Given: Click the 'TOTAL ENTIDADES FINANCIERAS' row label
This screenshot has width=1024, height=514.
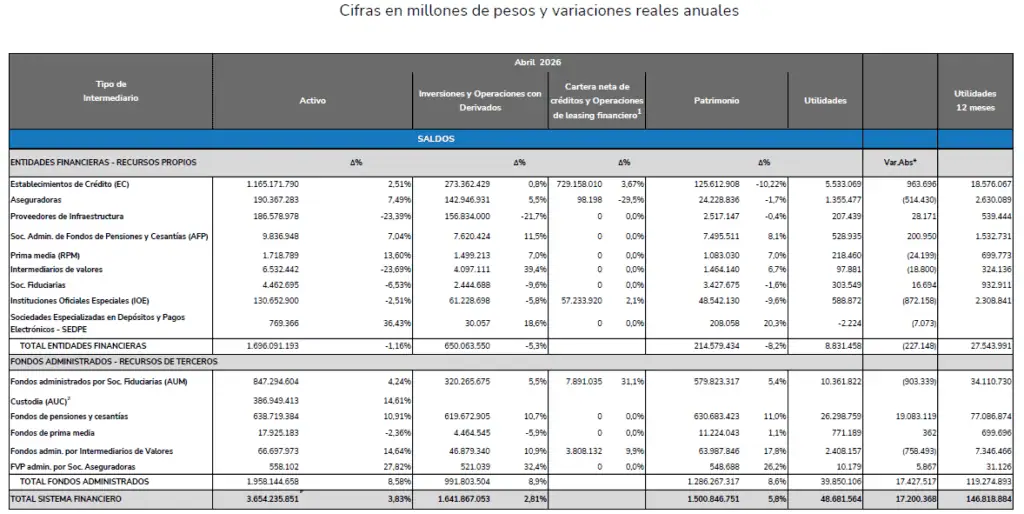Looking at the screenshot, I should click(x=83, y=346).
